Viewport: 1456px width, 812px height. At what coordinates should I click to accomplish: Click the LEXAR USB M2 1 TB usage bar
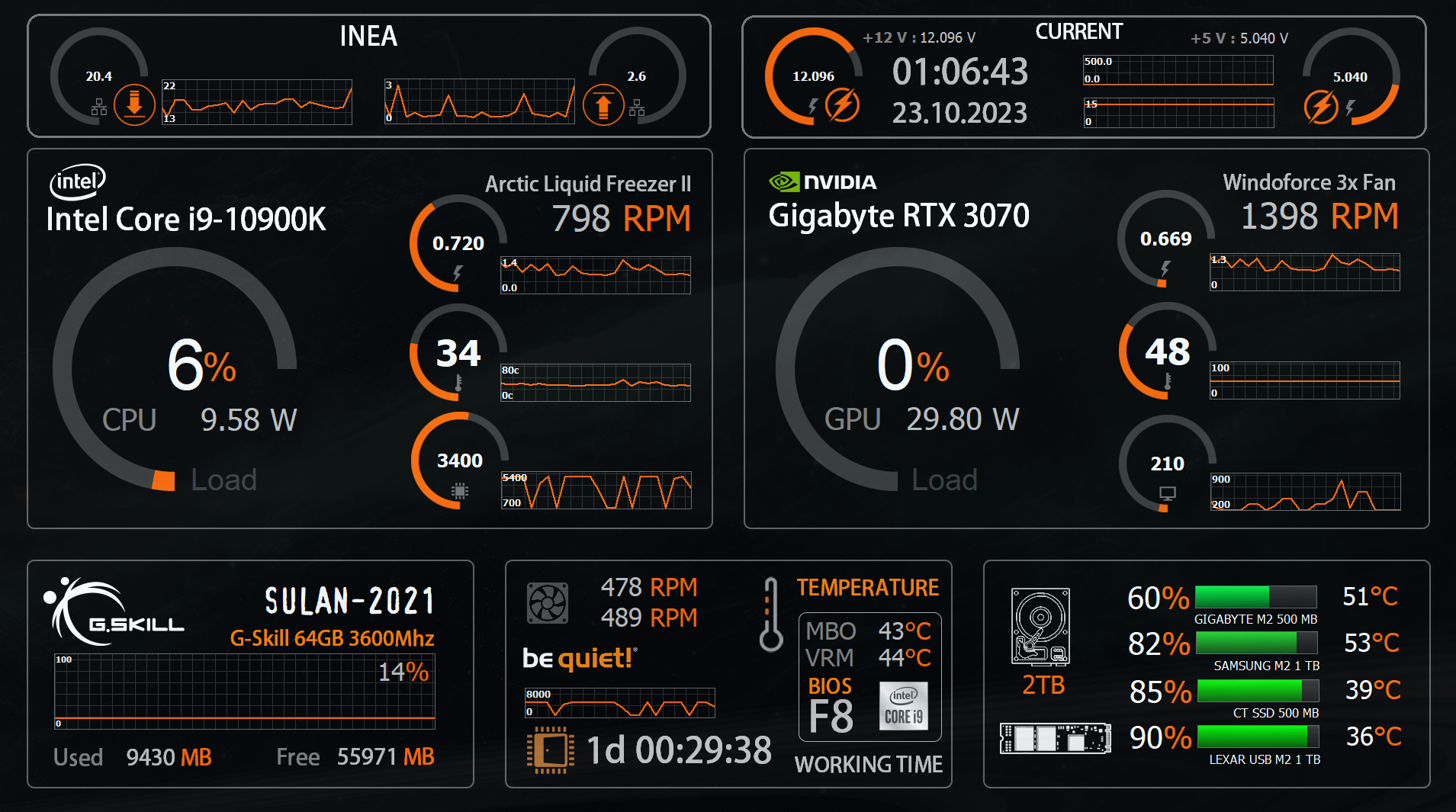click(x=1258, y=737)
